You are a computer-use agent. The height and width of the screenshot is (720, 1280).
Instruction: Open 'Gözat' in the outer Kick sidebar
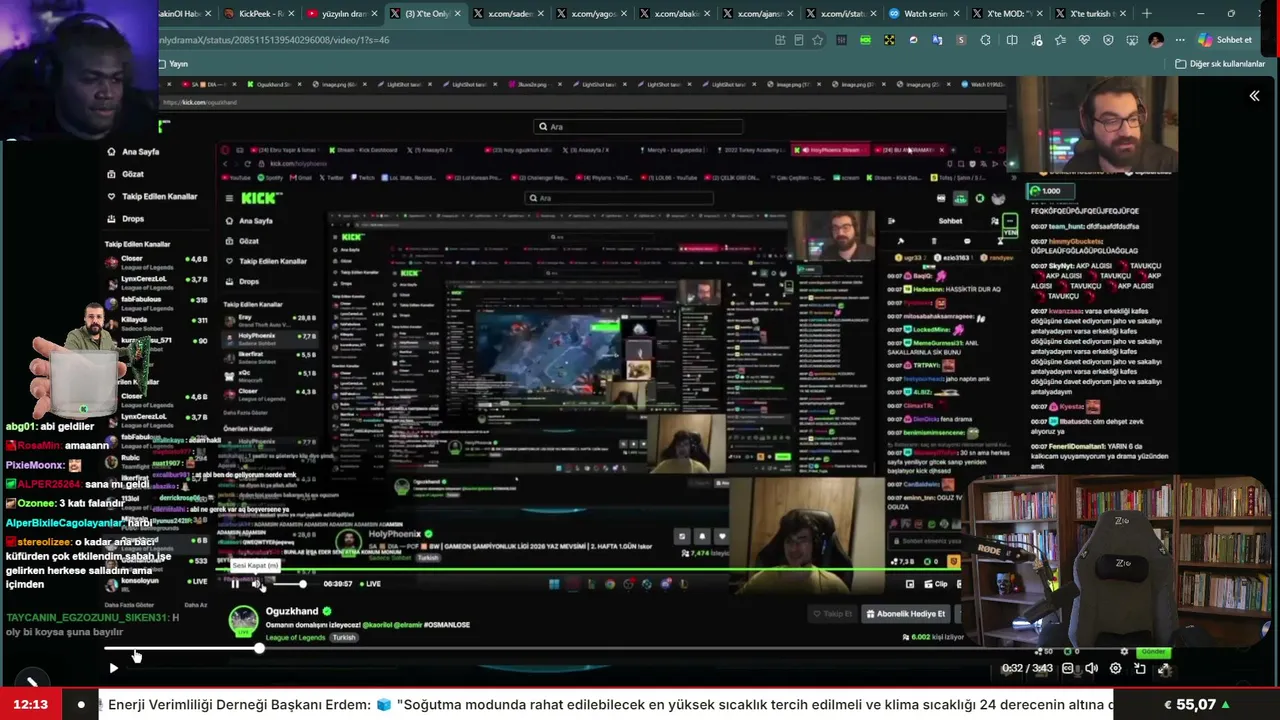click(125, 174)
